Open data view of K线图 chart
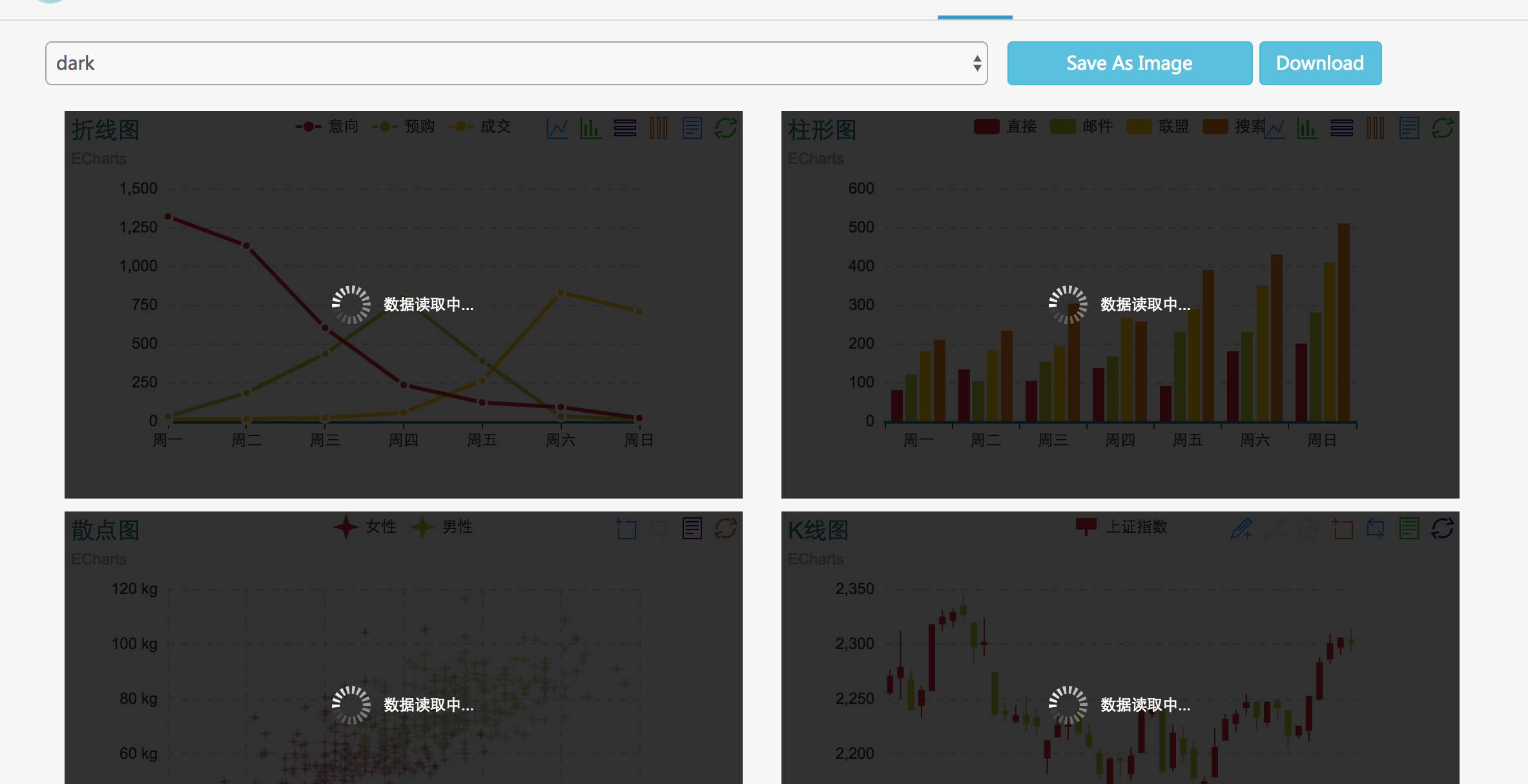This screenshot has height=784, width=1528. (x=1409, y=528)
